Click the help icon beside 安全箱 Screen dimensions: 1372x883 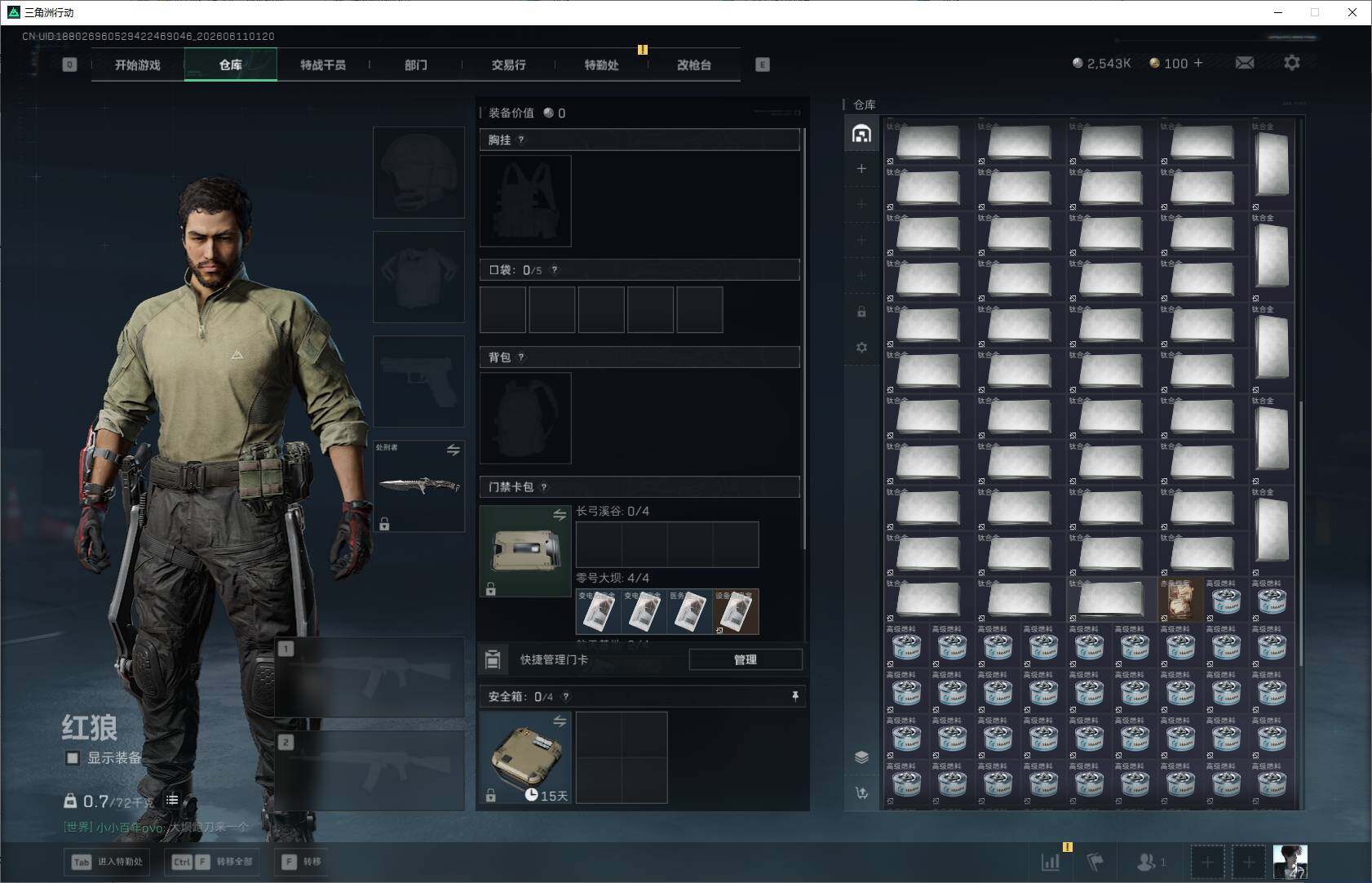(x=566, y=697)
